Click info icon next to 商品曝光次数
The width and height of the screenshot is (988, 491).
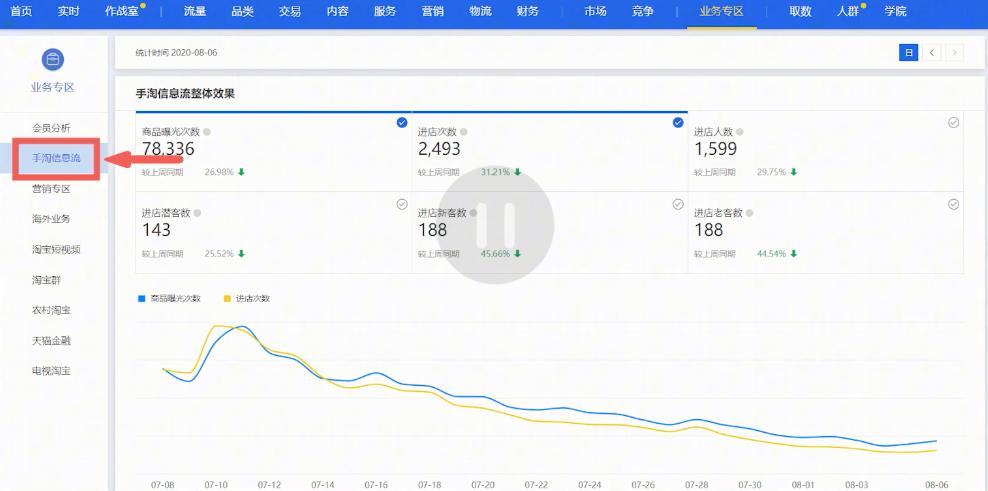(207, 132)
